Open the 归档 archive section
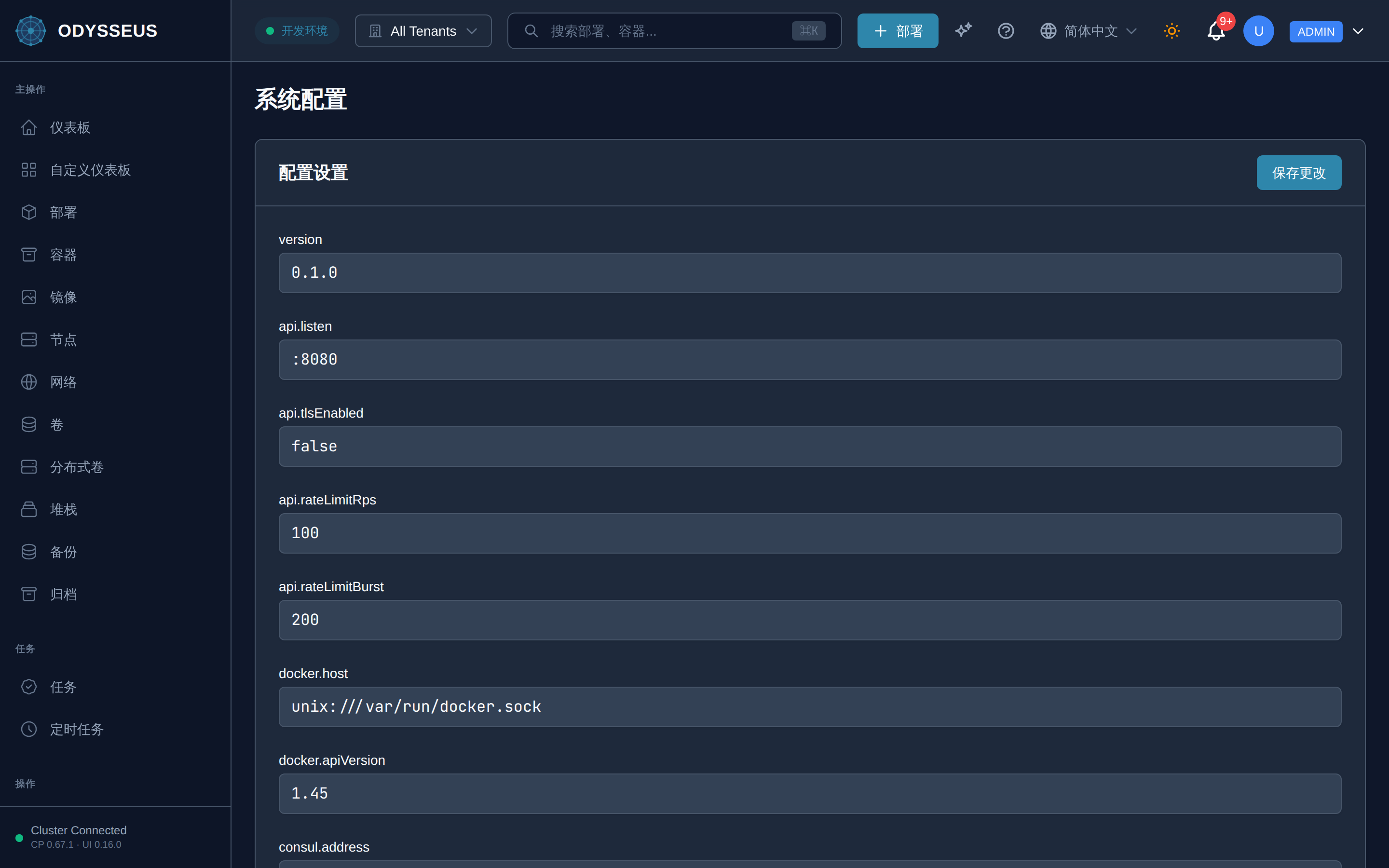 [115, 595]
